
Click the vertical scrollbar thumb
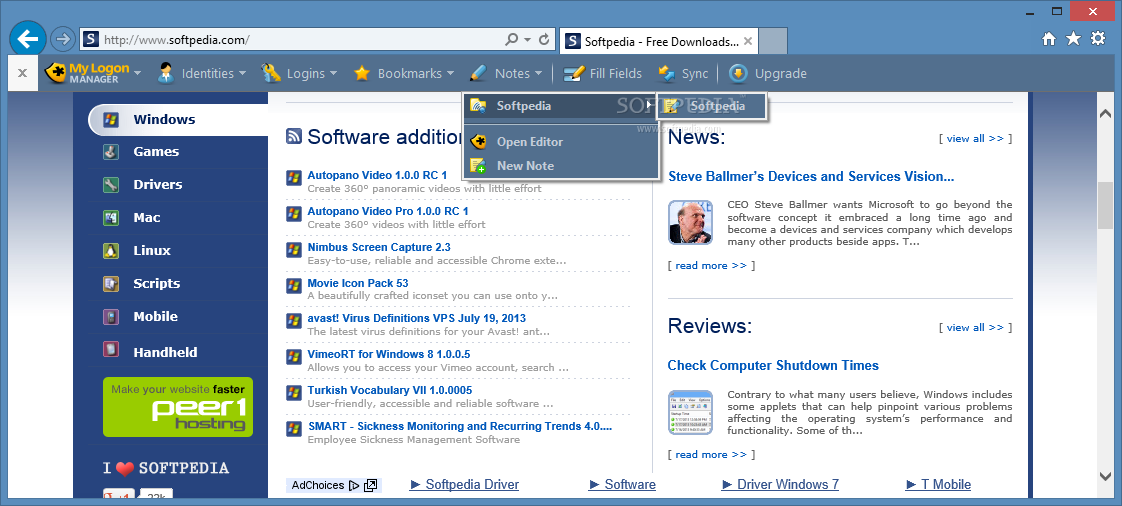click(x=1105, y=205)
